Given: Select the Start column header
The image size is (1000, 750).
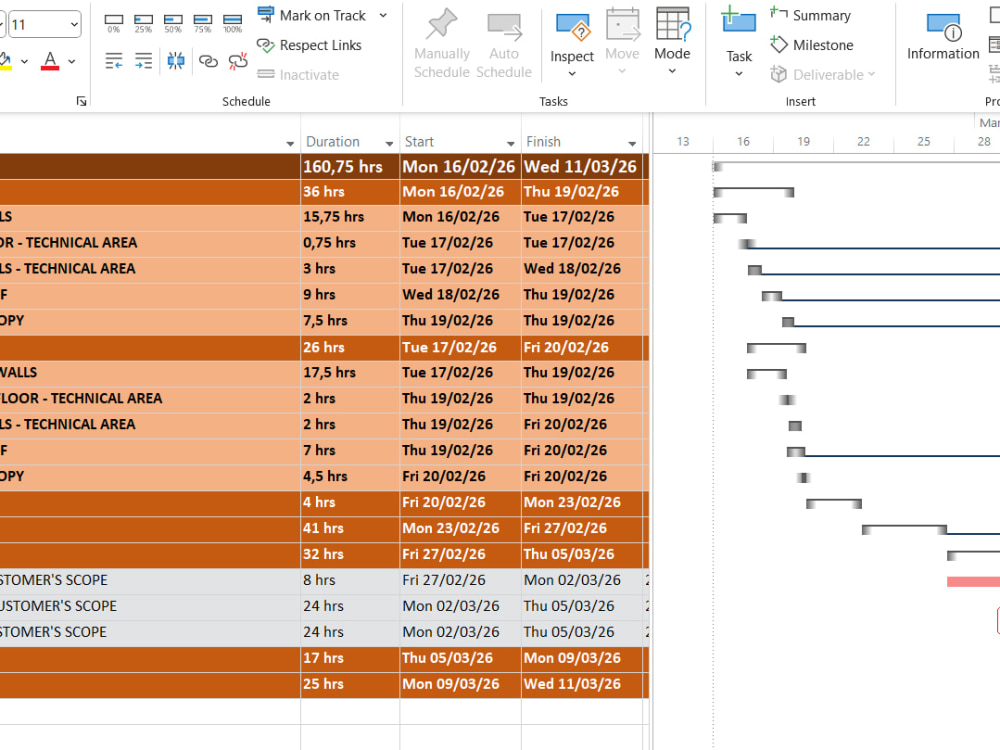Looking at the screenshot, I should tap(460, 142).
